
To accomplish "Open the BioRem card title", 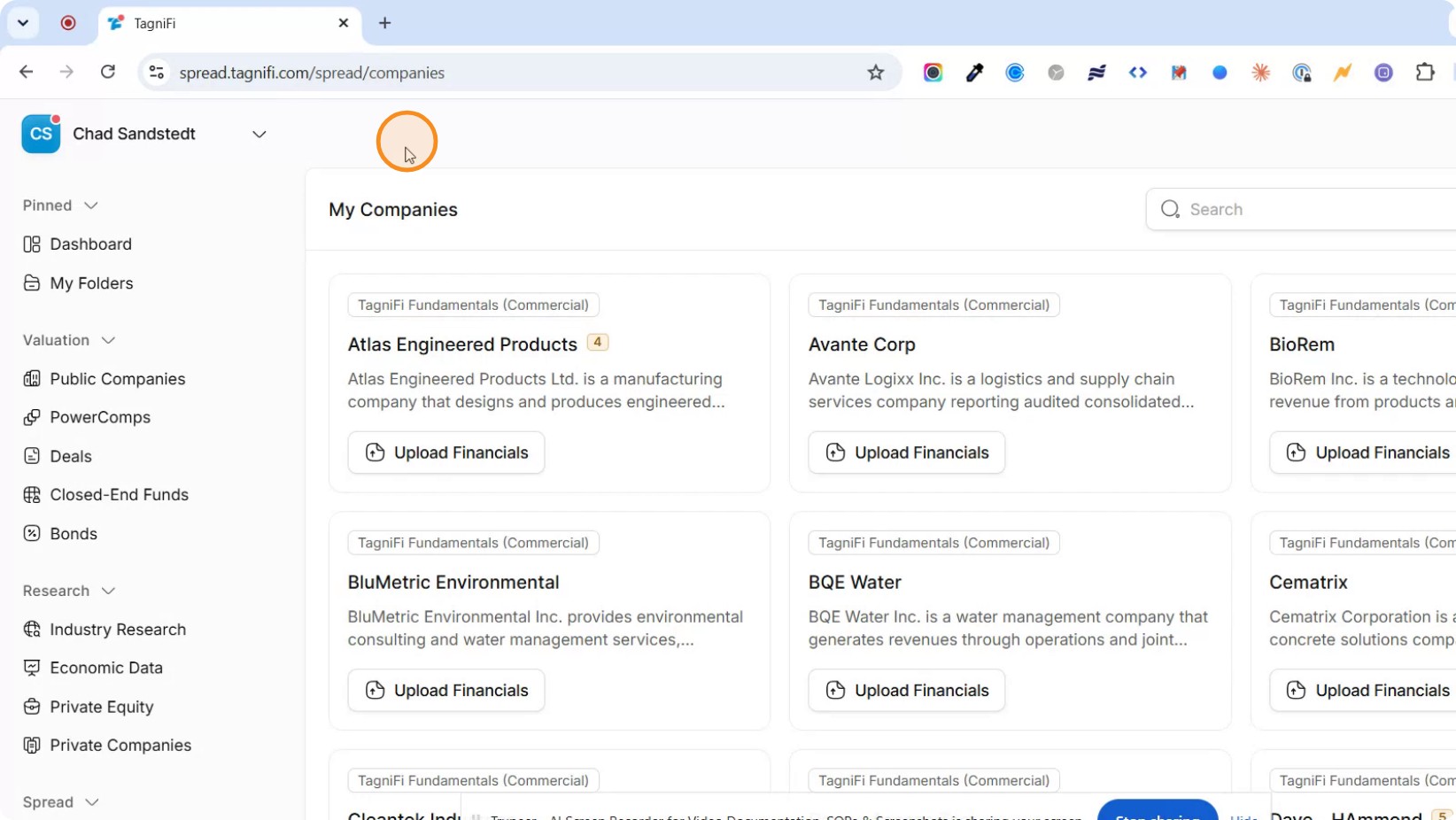I will pos(1302,344).
